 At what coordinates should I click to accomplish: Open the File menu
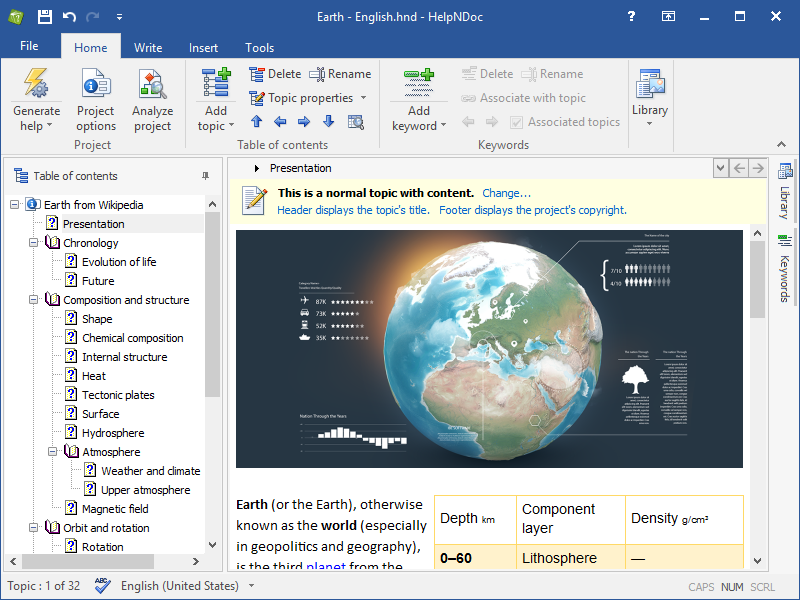pyautogui.click(x=29, y=46)
